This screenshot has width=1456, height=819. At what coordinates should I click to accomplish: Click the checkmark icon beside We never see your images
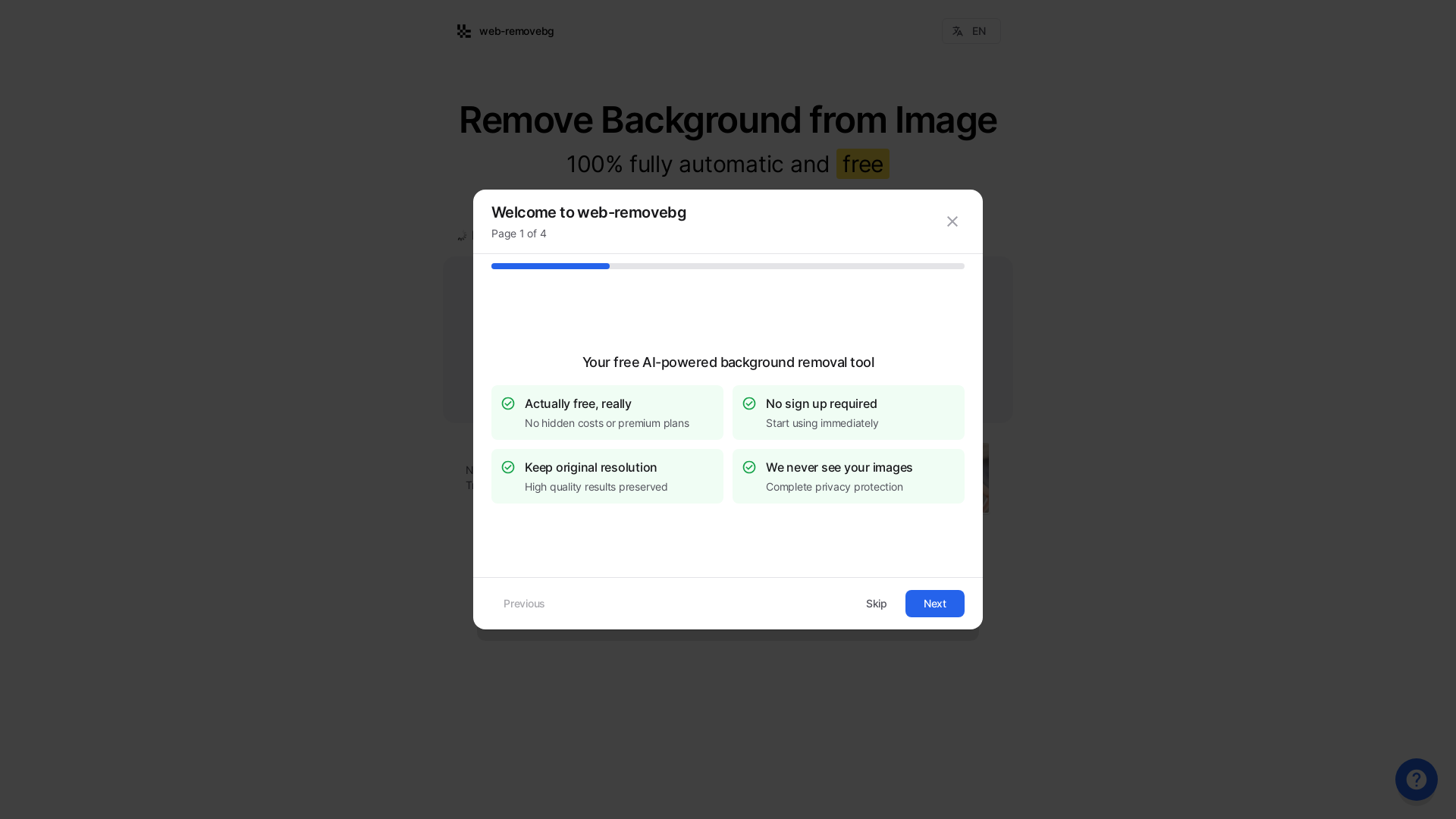pyautogui.click(x=749, y=467)
